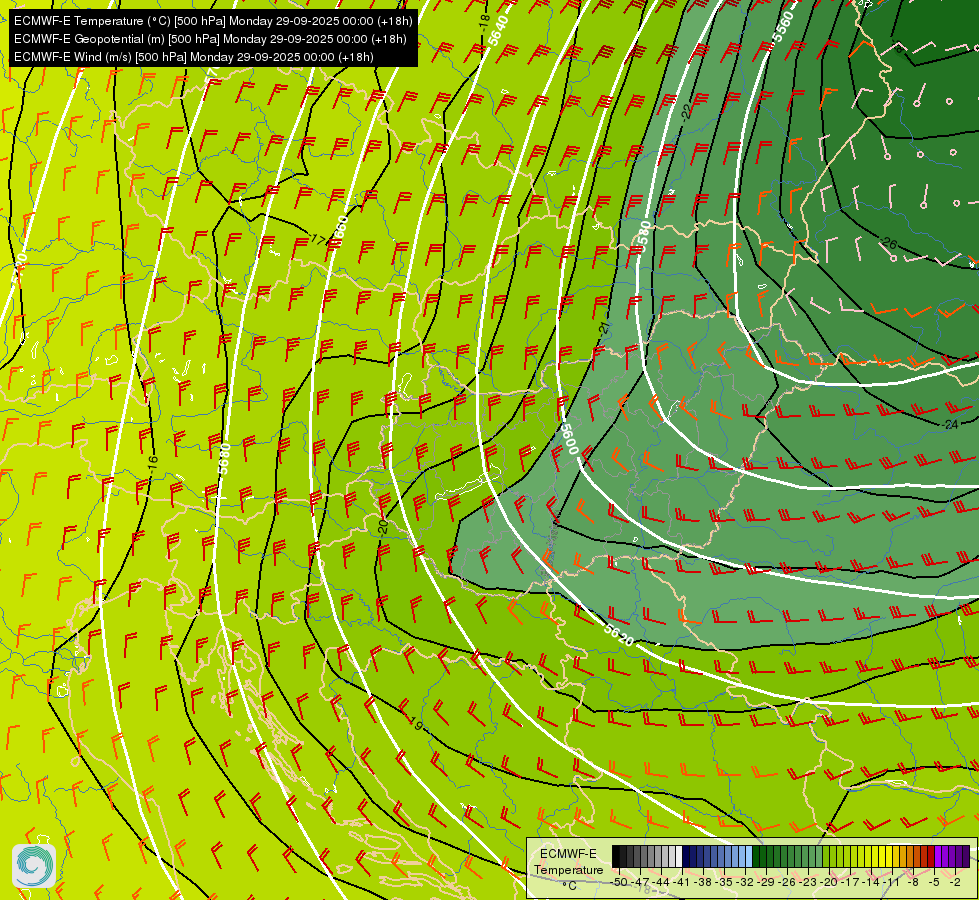Click the -35 legend scale value
This screenshot has height=900, width=979.
click(724, 882)
